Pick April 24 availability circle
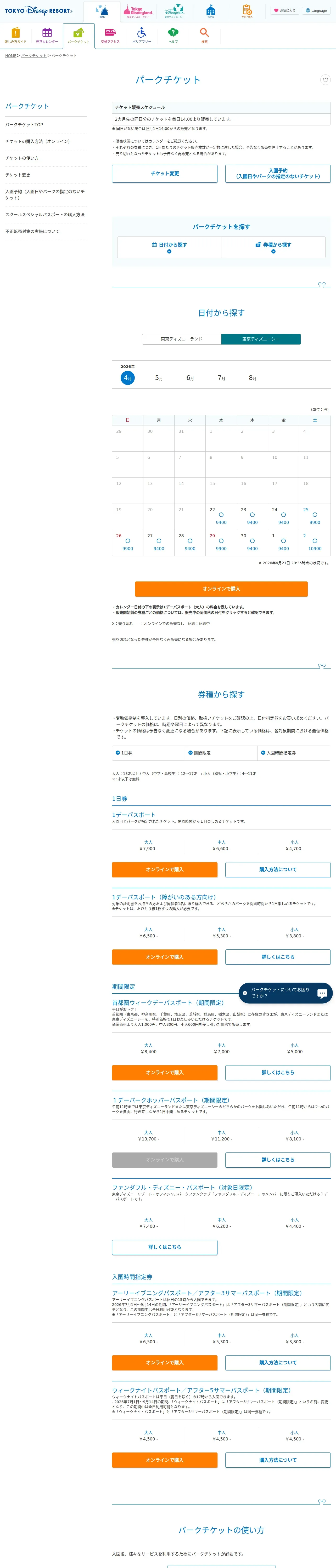336x1568 pixels. [x=284, y=515]
